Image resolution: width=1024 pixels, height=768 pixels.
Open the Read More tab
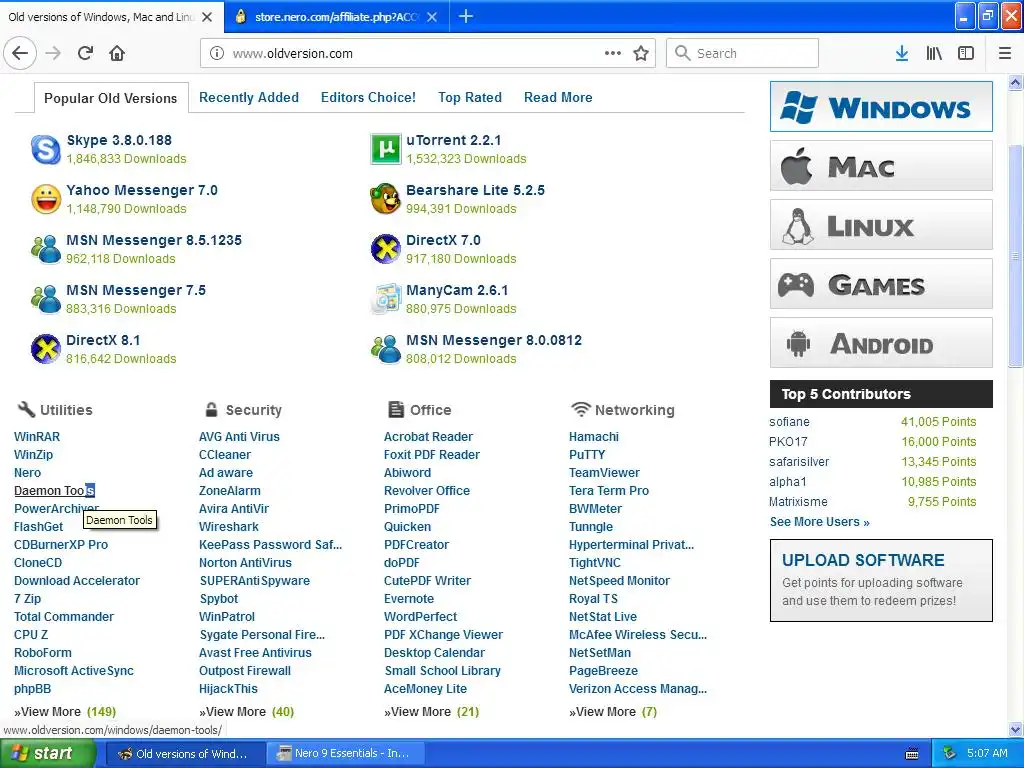coord(558,97)
